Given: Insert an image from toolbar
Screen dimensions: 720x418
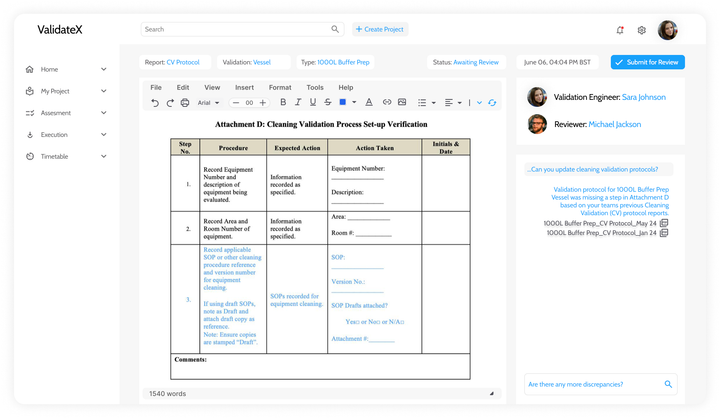Looking at the screenshot, I should [x=402, y=102].
